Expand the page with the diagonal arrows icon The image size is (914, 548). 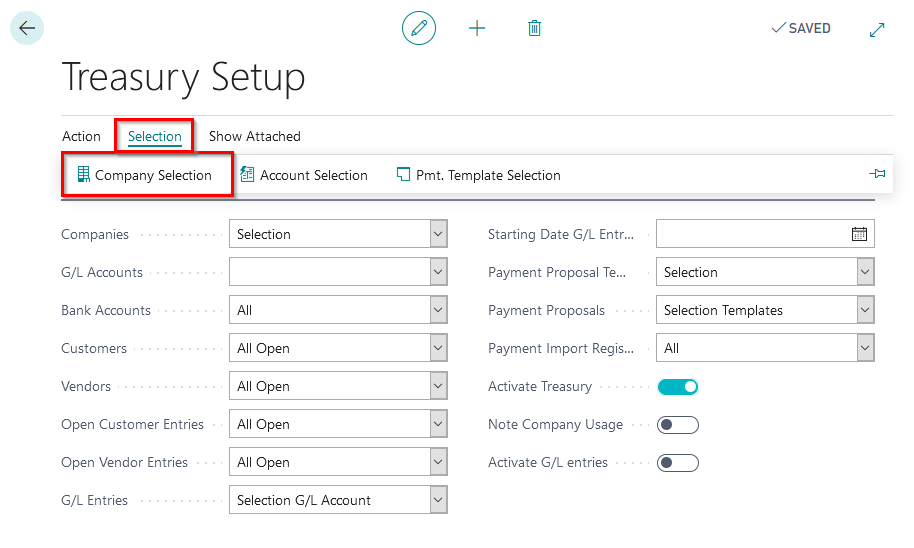point(877,29)
